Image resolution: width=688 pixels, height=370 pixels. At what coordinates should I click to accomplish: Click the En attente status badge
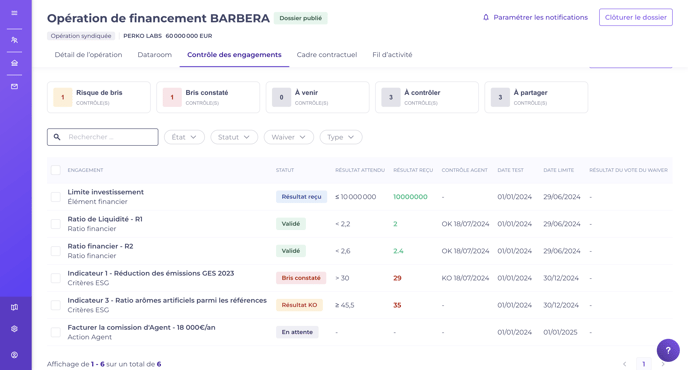coord(297,332)
